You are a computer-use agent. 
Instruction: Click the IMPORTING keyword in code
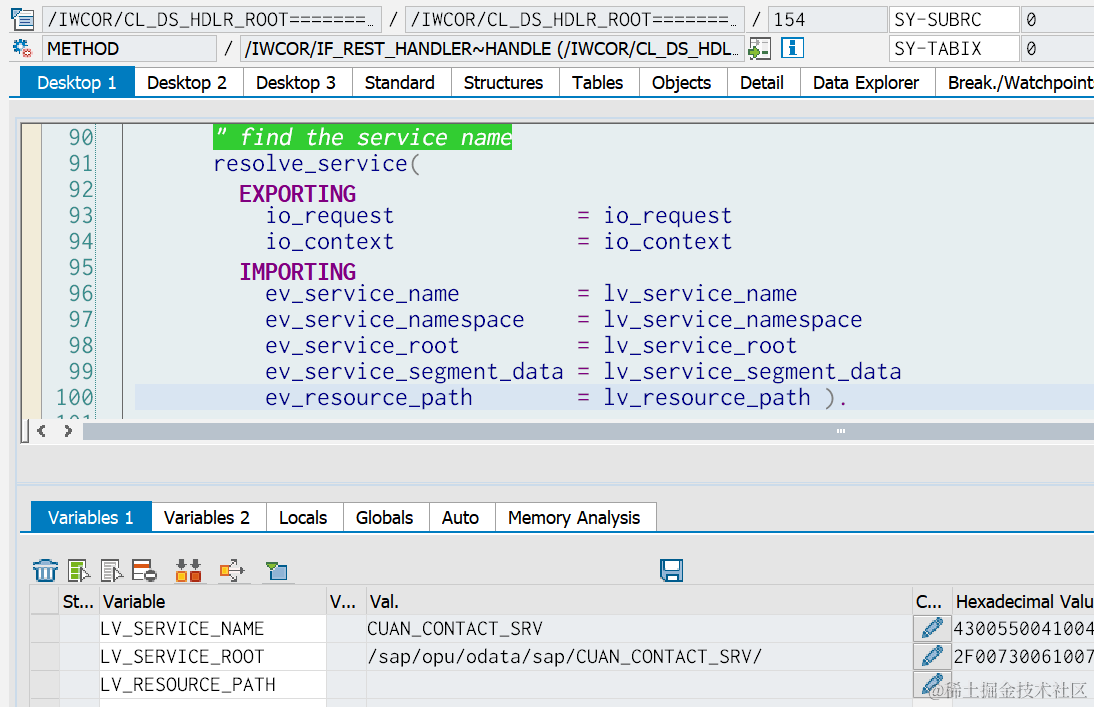pos(297,271)
